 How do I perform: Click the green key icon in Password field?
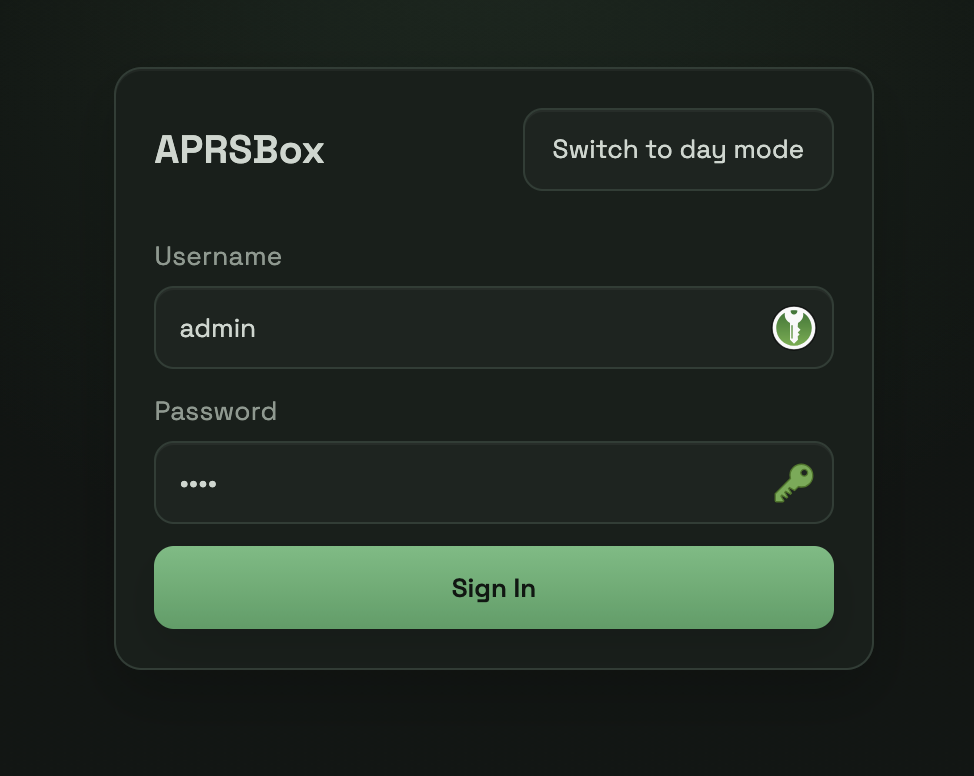coord(793,483)
